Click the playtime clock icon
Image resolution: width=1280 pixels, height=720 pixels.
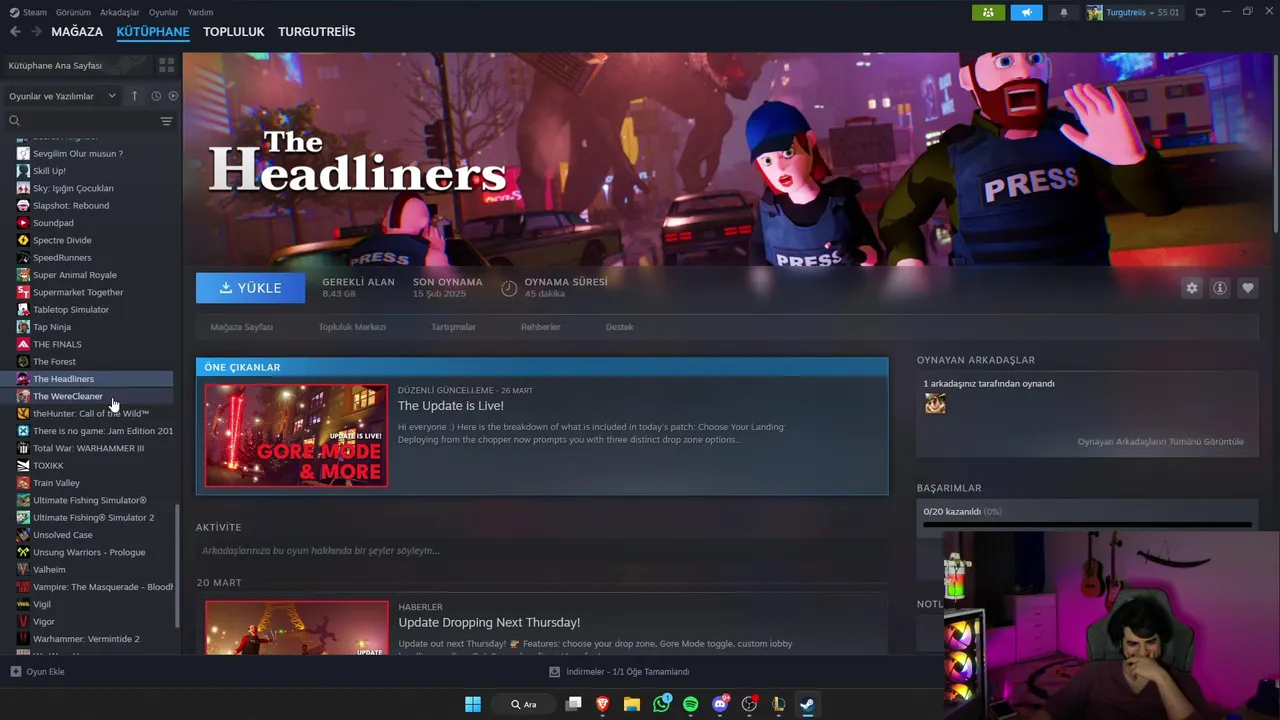pos(509,288)
